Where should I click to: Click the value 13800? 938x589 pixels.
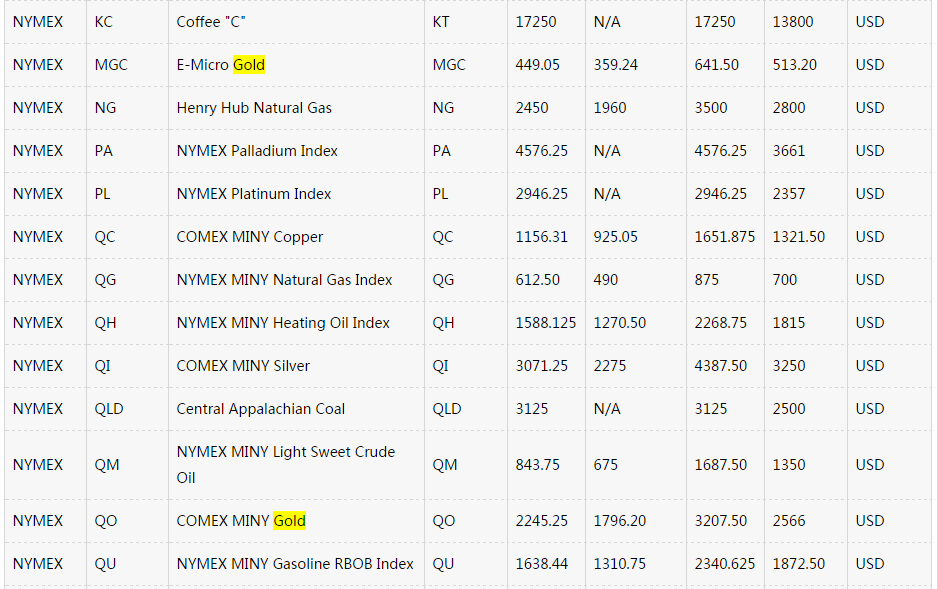tap(793, 22)
